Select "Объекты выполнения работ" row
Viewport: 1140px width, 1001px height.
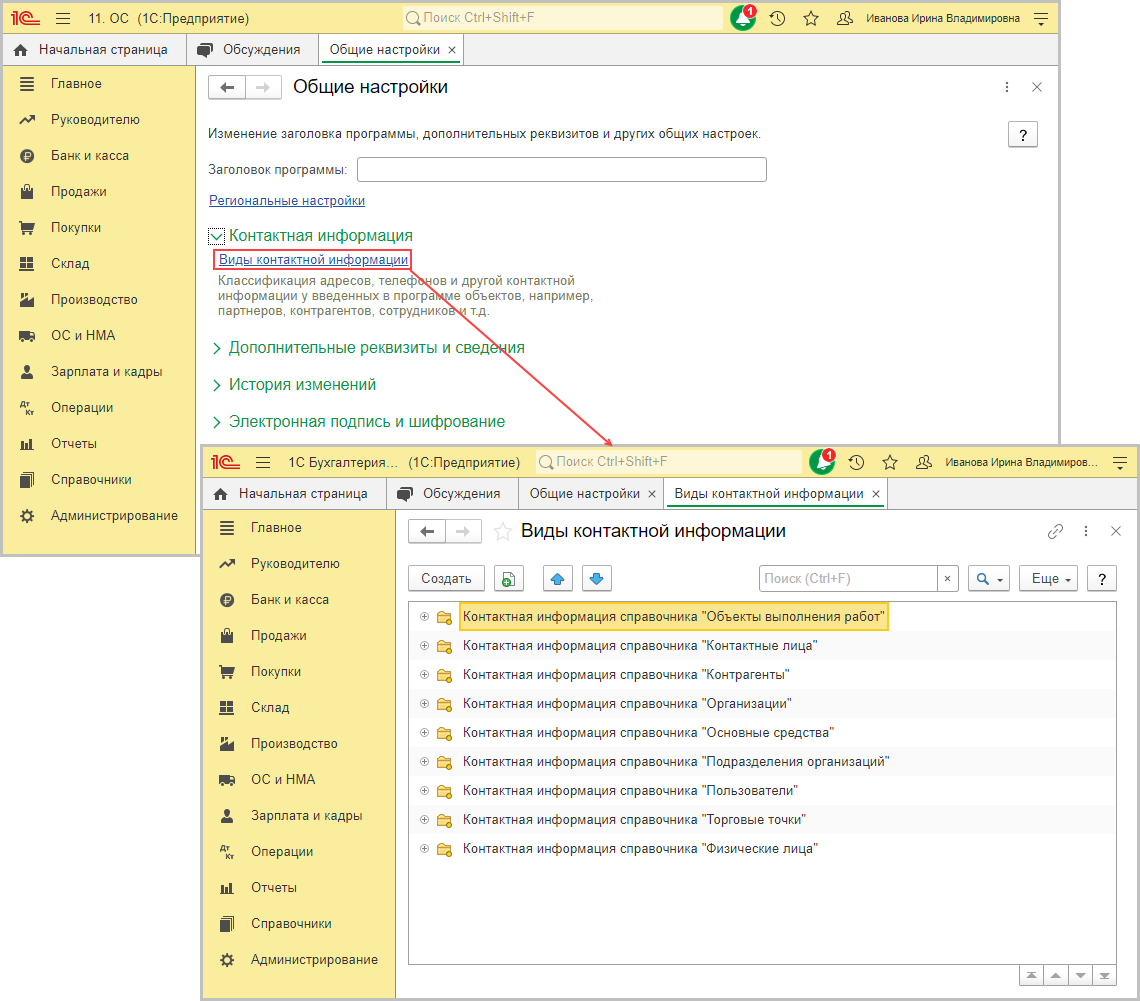click(x=762, y=616)
